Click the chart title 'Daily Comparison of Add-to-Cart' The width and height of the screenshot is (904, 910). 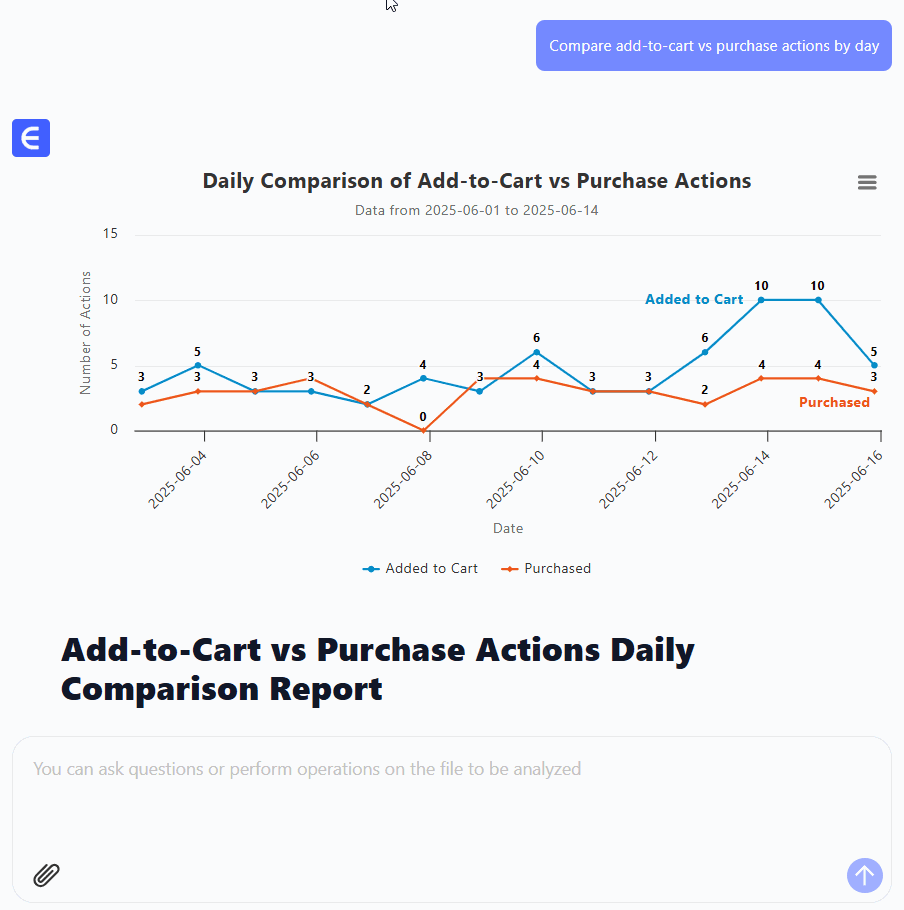click(x=476, y=181)
